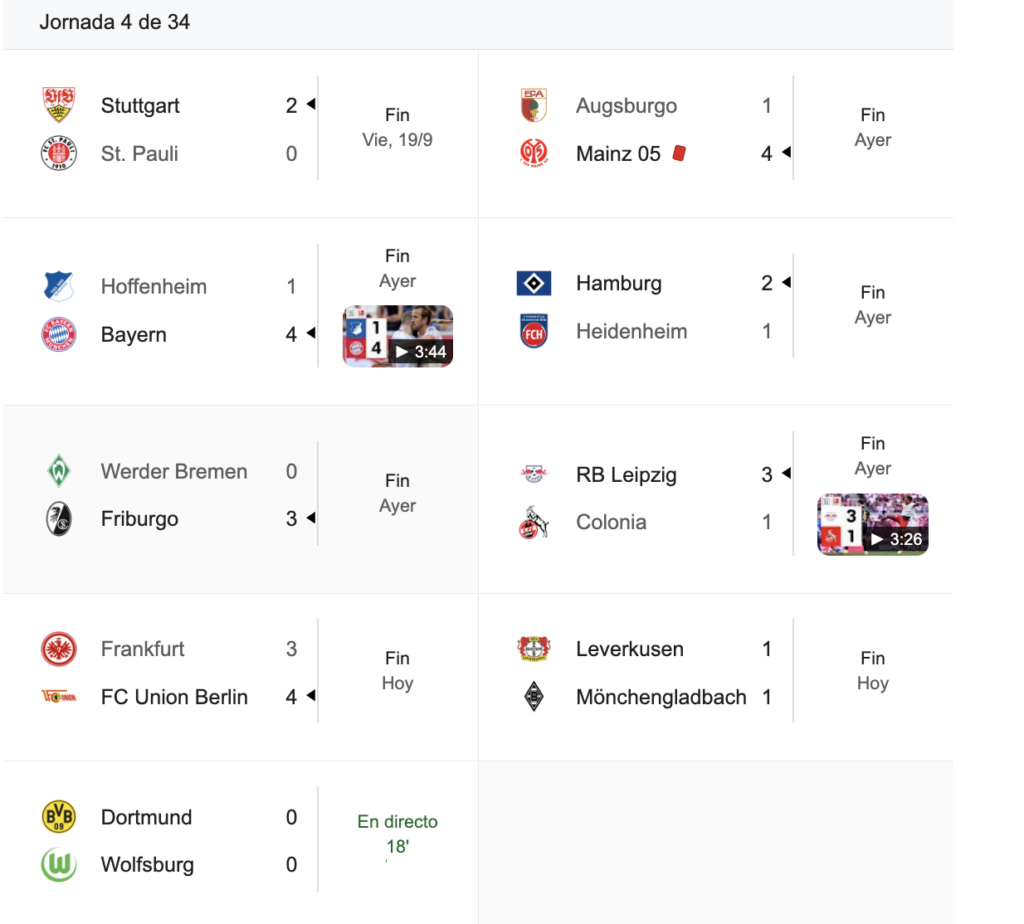
Task: Click the Borussia Dortmund BVB logo
Action: click(x=58, y=817)
